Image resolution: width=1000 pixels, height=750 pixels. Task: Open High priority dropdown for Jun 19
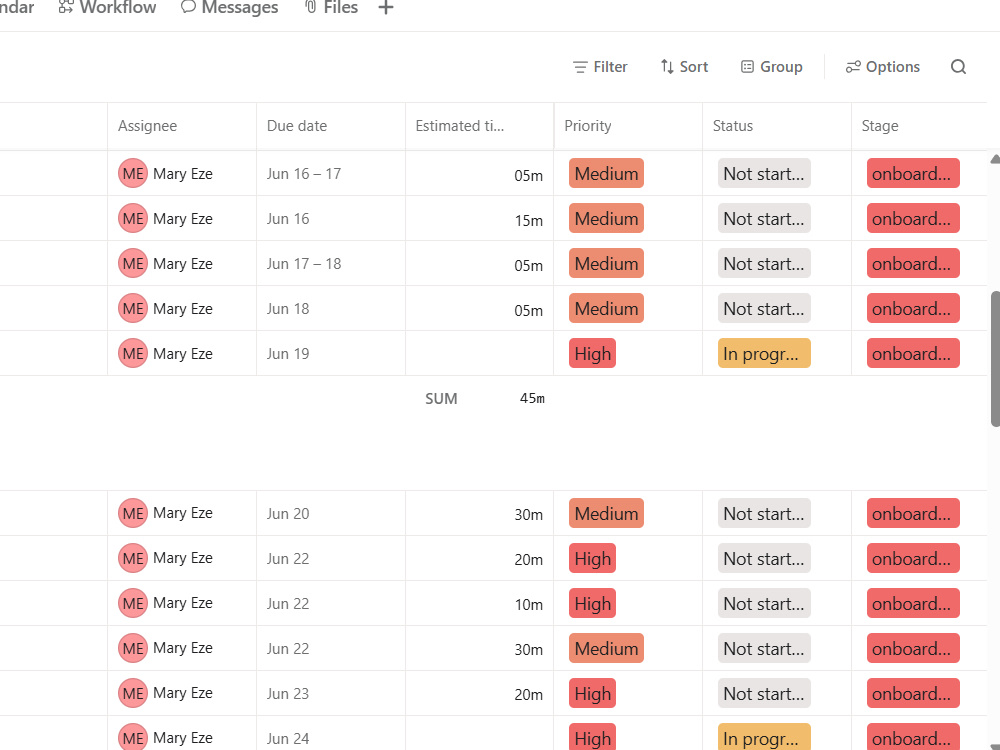pos(592,353)
